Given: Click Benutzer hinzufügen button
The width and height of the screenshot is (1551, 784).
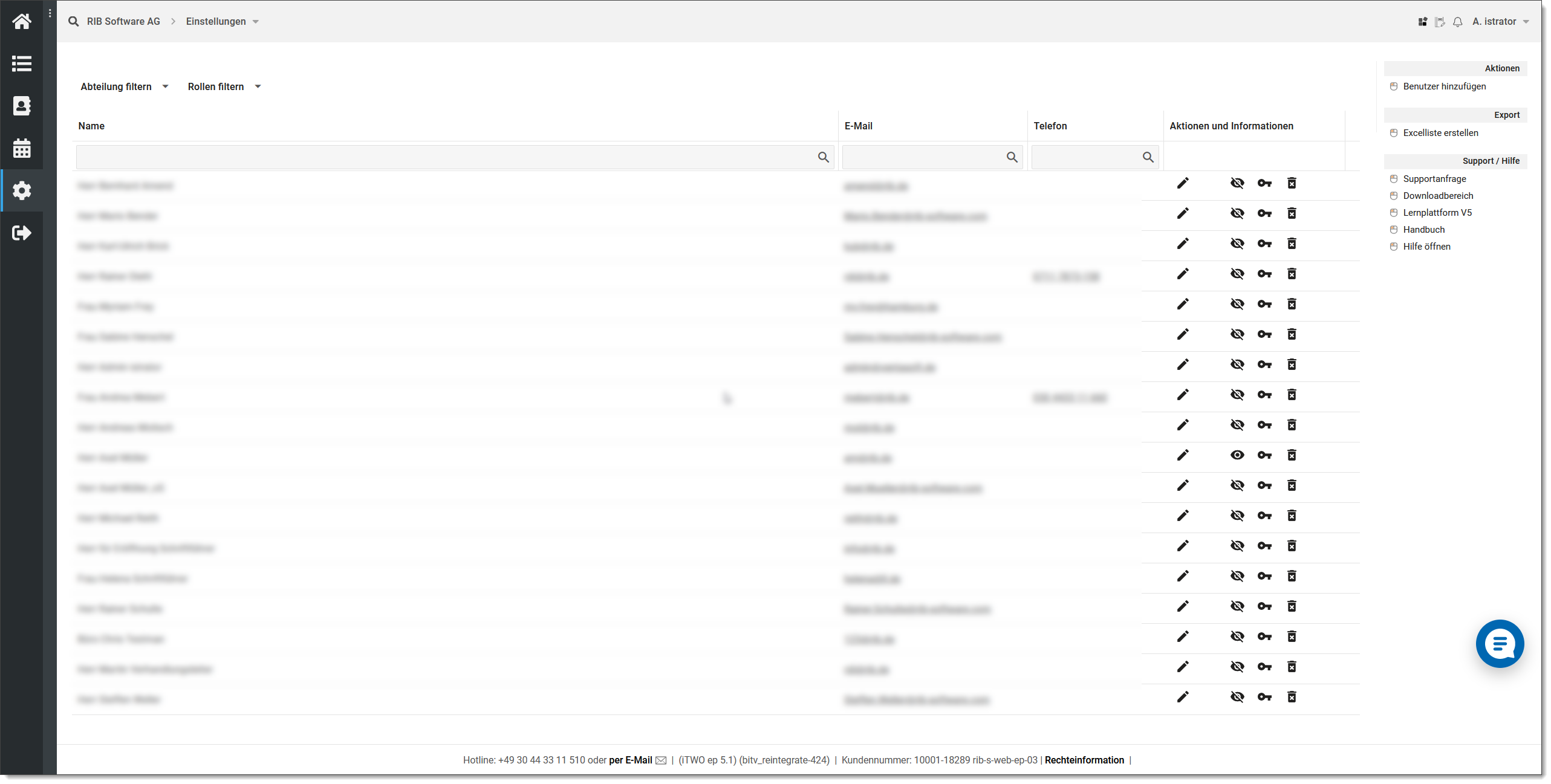Looking at the screenshot, I should (x=1445, y=86).
